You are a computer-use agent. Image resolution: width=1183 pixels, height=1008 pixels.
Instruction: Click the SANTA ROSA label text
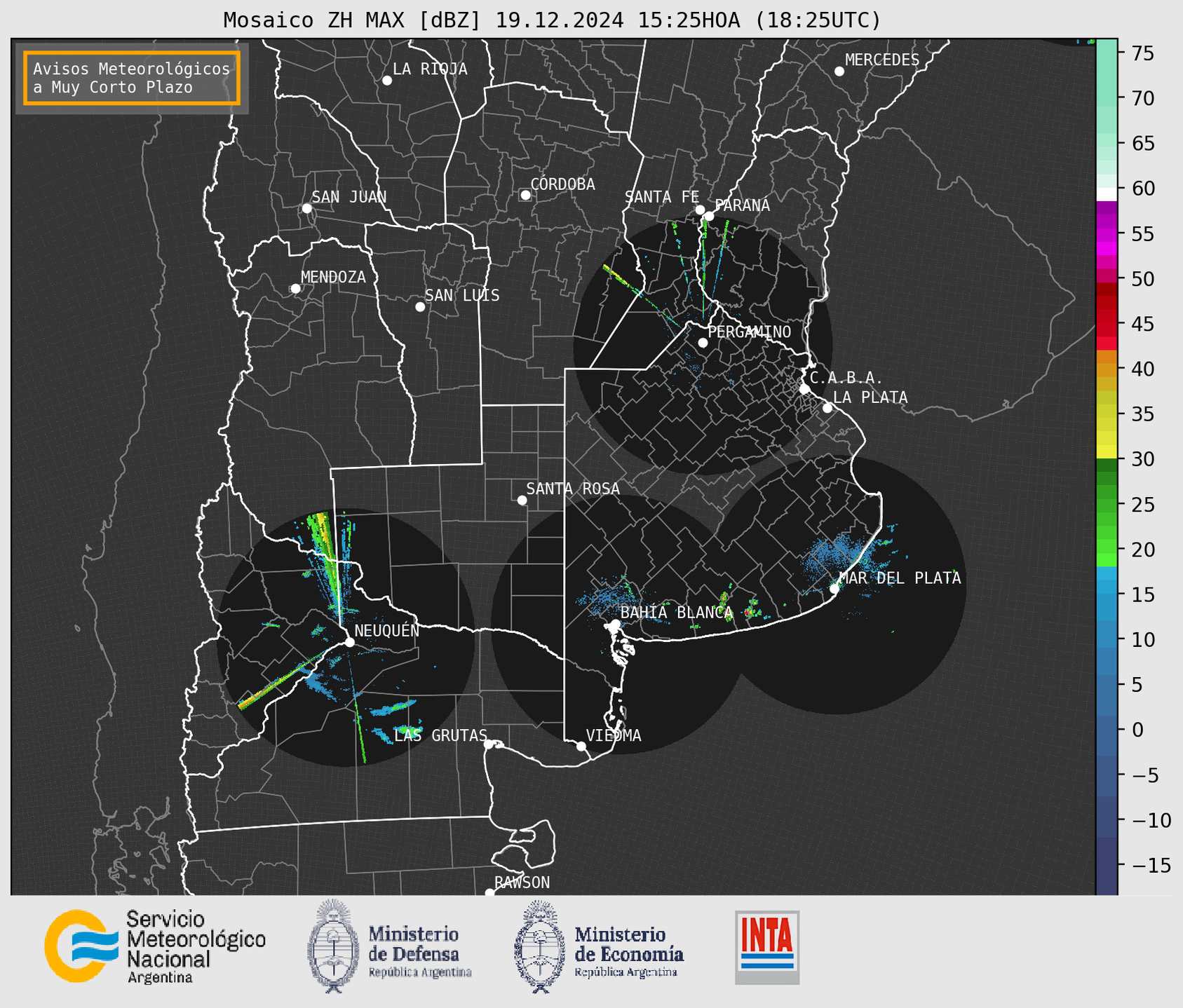(x=573, y=489)
